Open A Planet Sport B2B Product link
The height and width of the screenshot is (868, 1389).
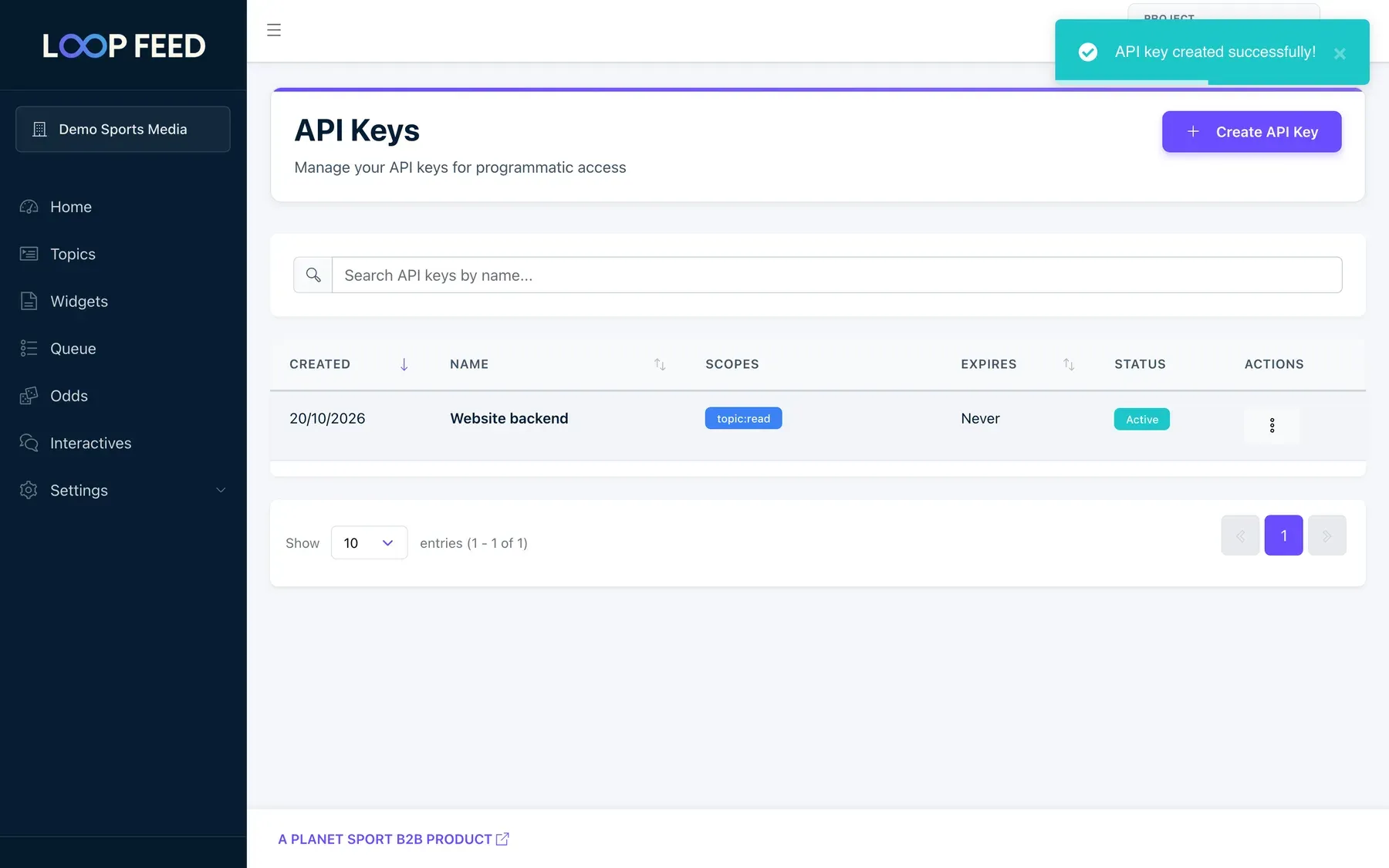pos(394,839)
